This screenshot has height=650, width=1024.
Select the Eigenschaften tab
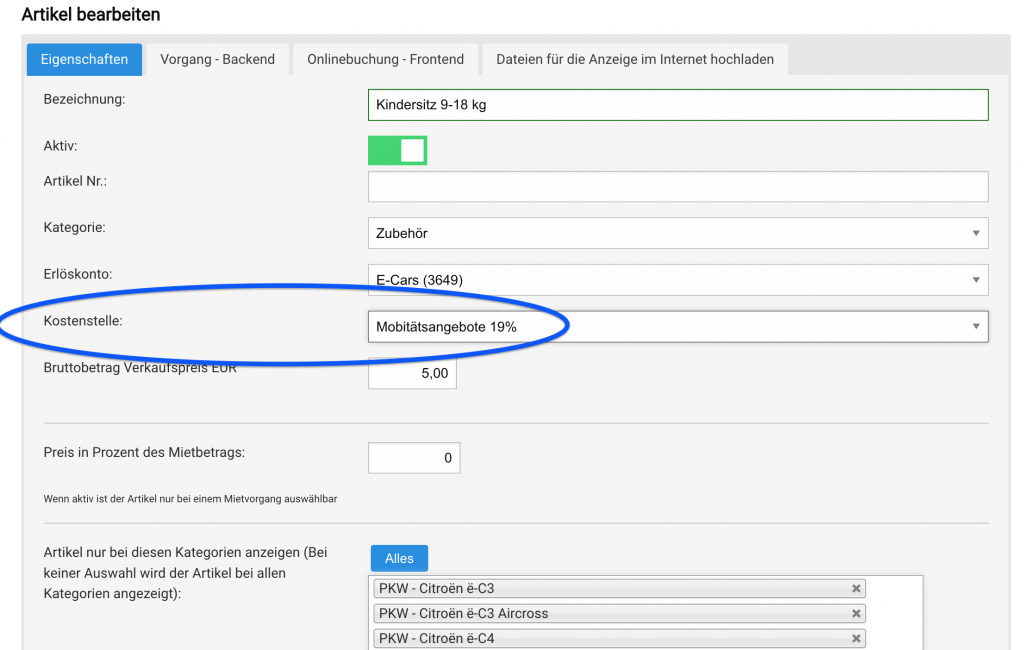coord(84,59)
